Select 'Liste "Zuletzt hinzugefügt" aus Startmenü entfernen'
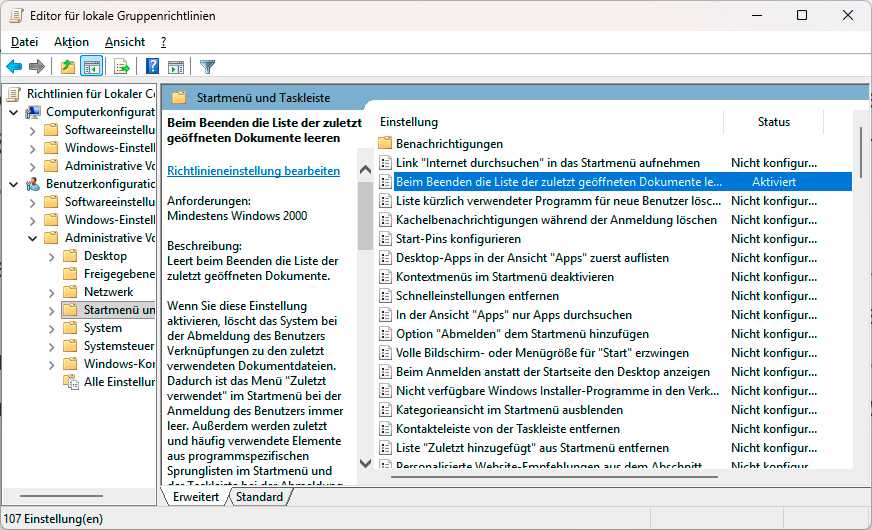872x530 pixels. [532, 448]
